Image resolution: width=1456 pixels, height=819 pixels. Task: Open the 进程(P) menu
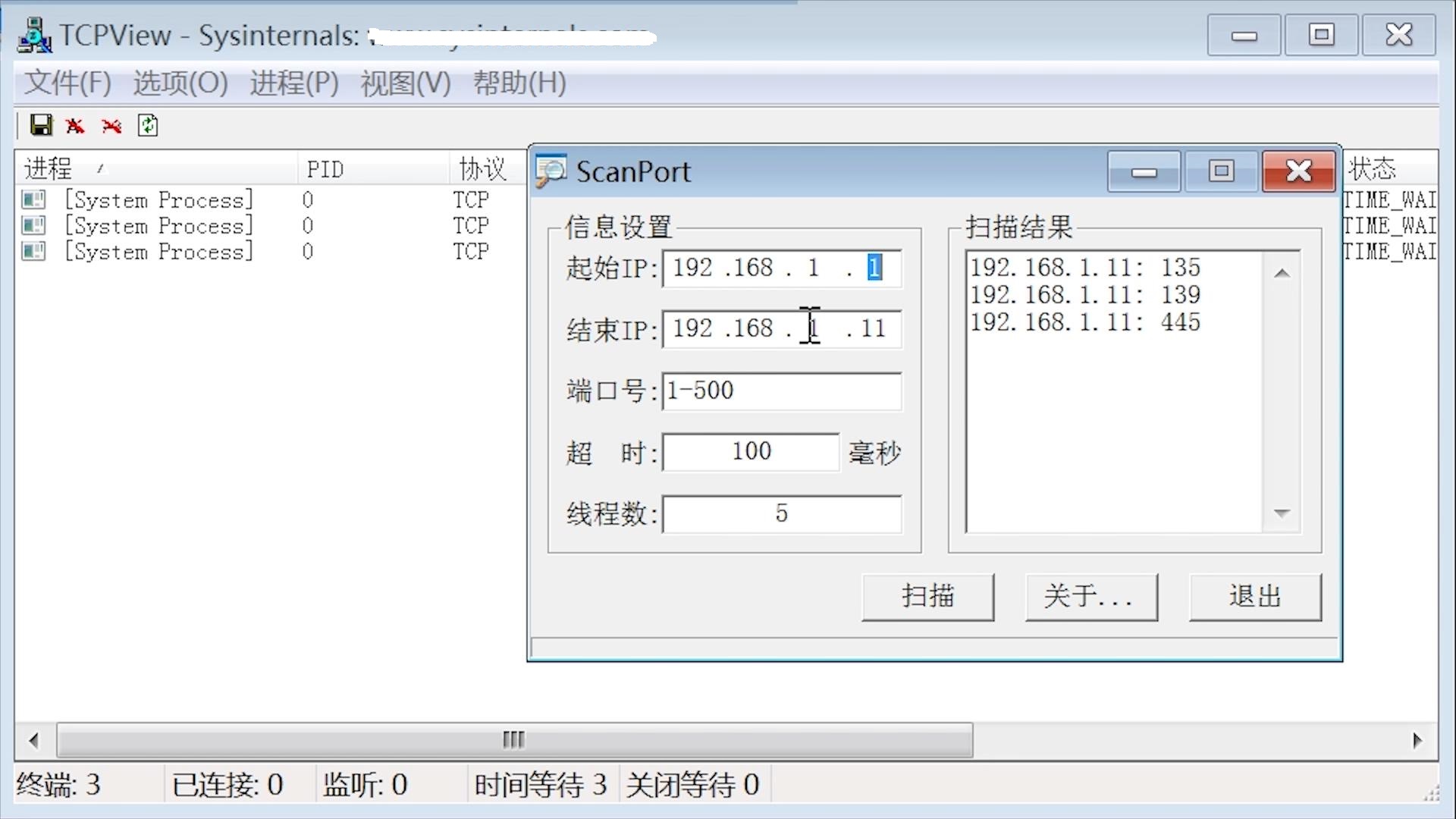tap(294, 83)
